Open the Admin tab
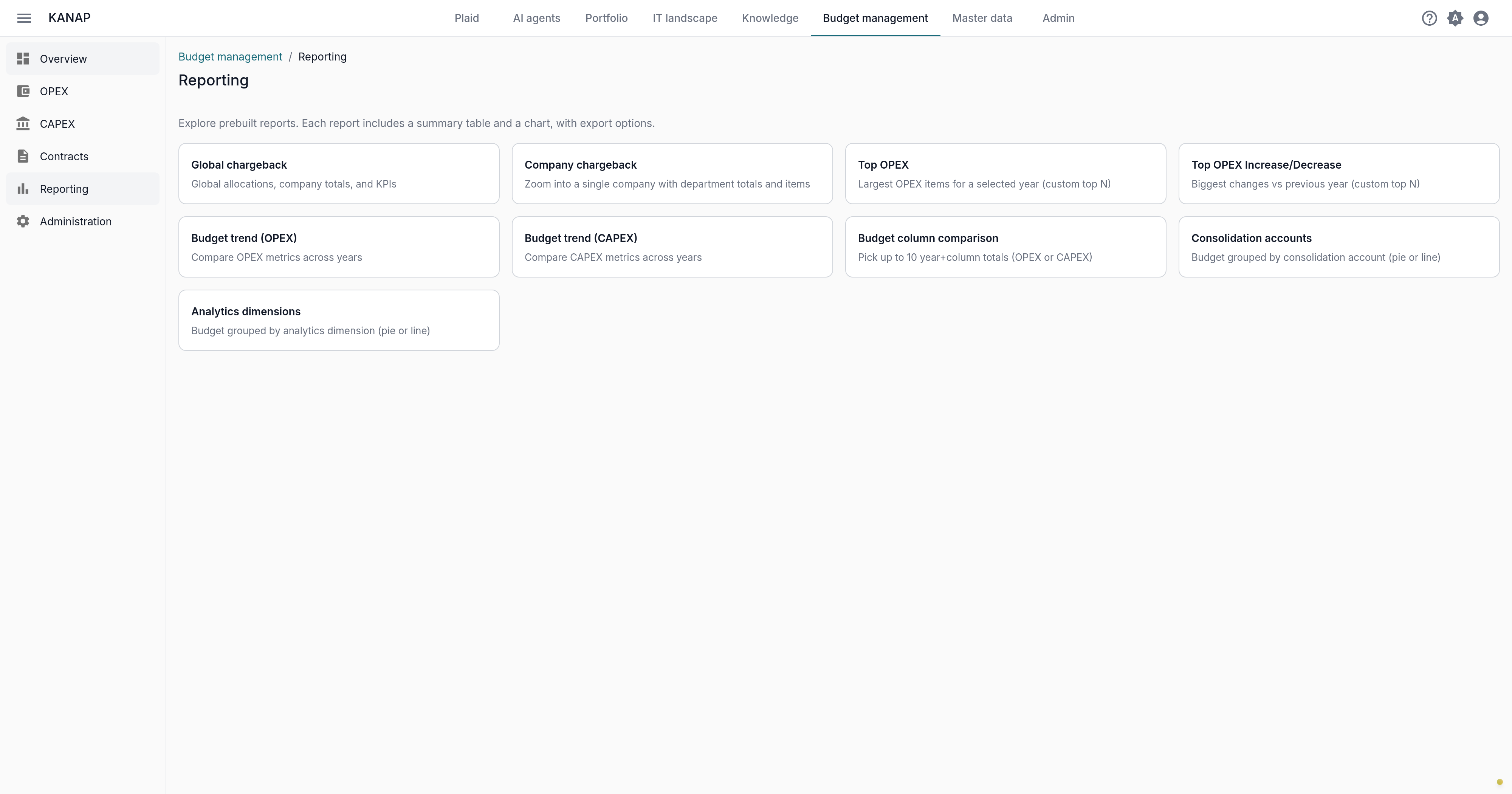 (x=1058, y=18)
